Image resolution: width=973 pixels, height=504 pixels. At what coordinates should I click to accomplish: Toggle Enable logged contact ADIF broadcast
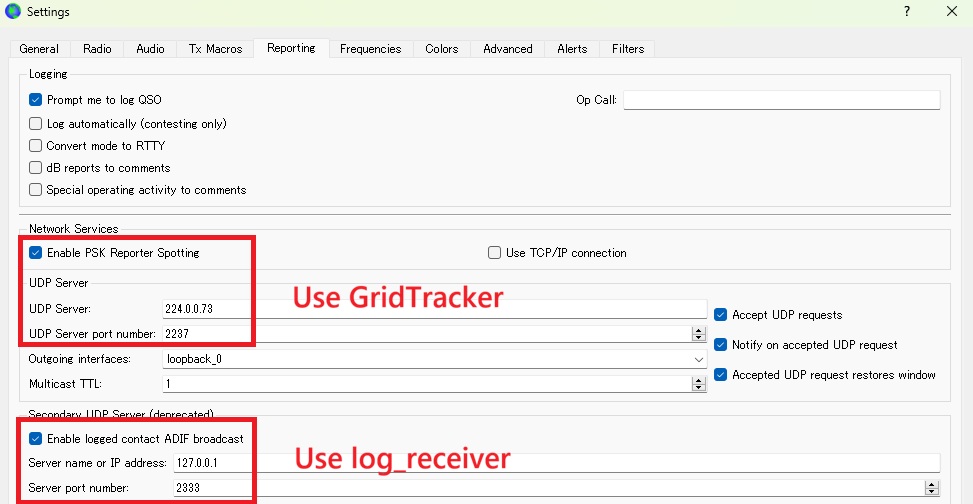click(x=36, y=438)
